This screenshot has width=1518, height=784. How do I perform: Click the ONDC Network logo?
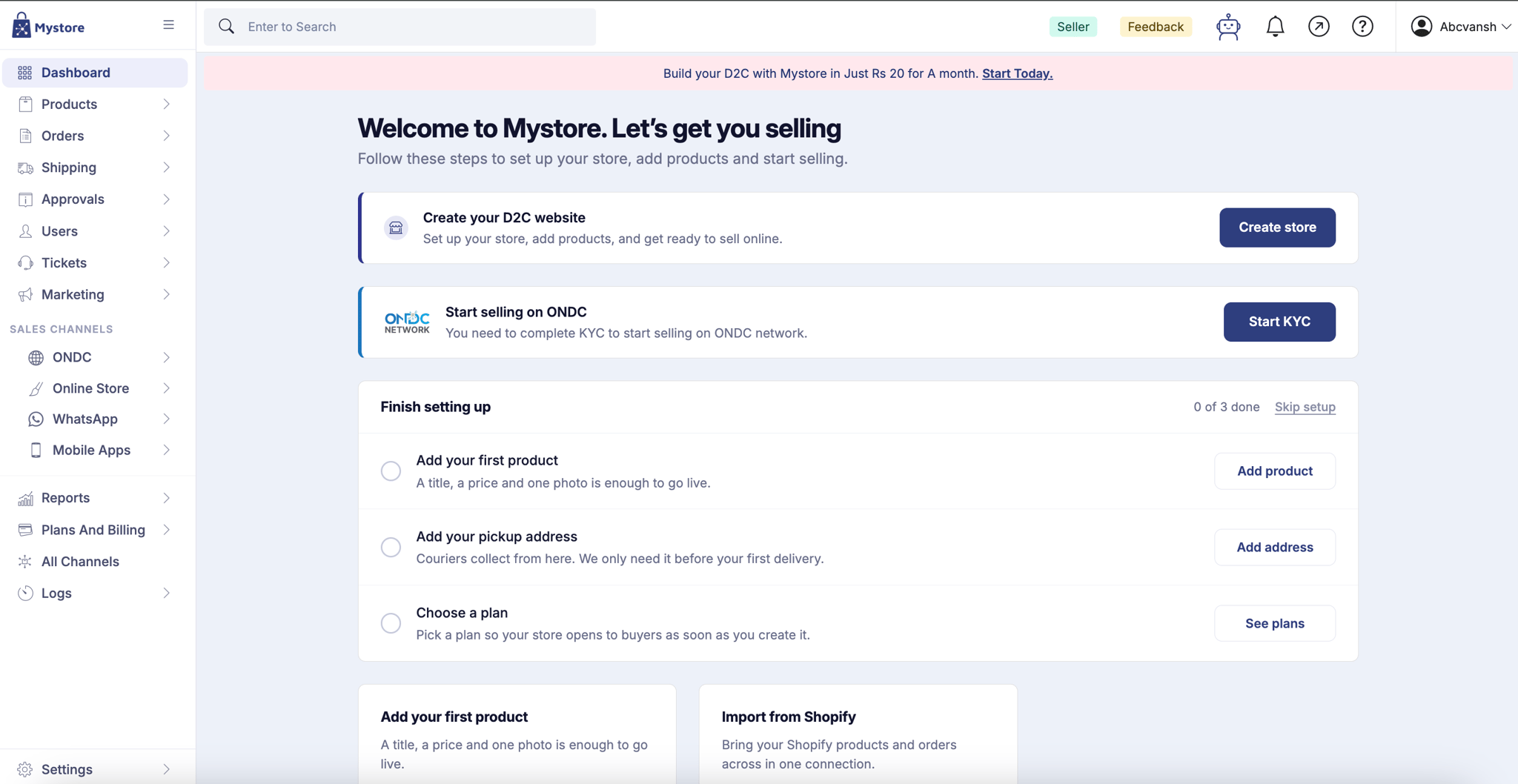[x=407, y=322]
